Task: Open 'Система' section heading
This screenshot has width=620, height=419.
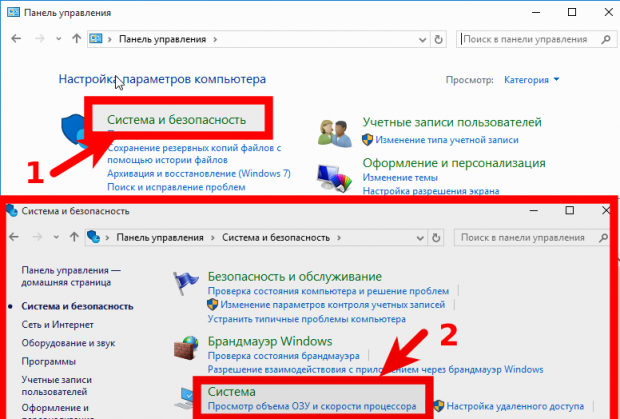Action: 231,392
